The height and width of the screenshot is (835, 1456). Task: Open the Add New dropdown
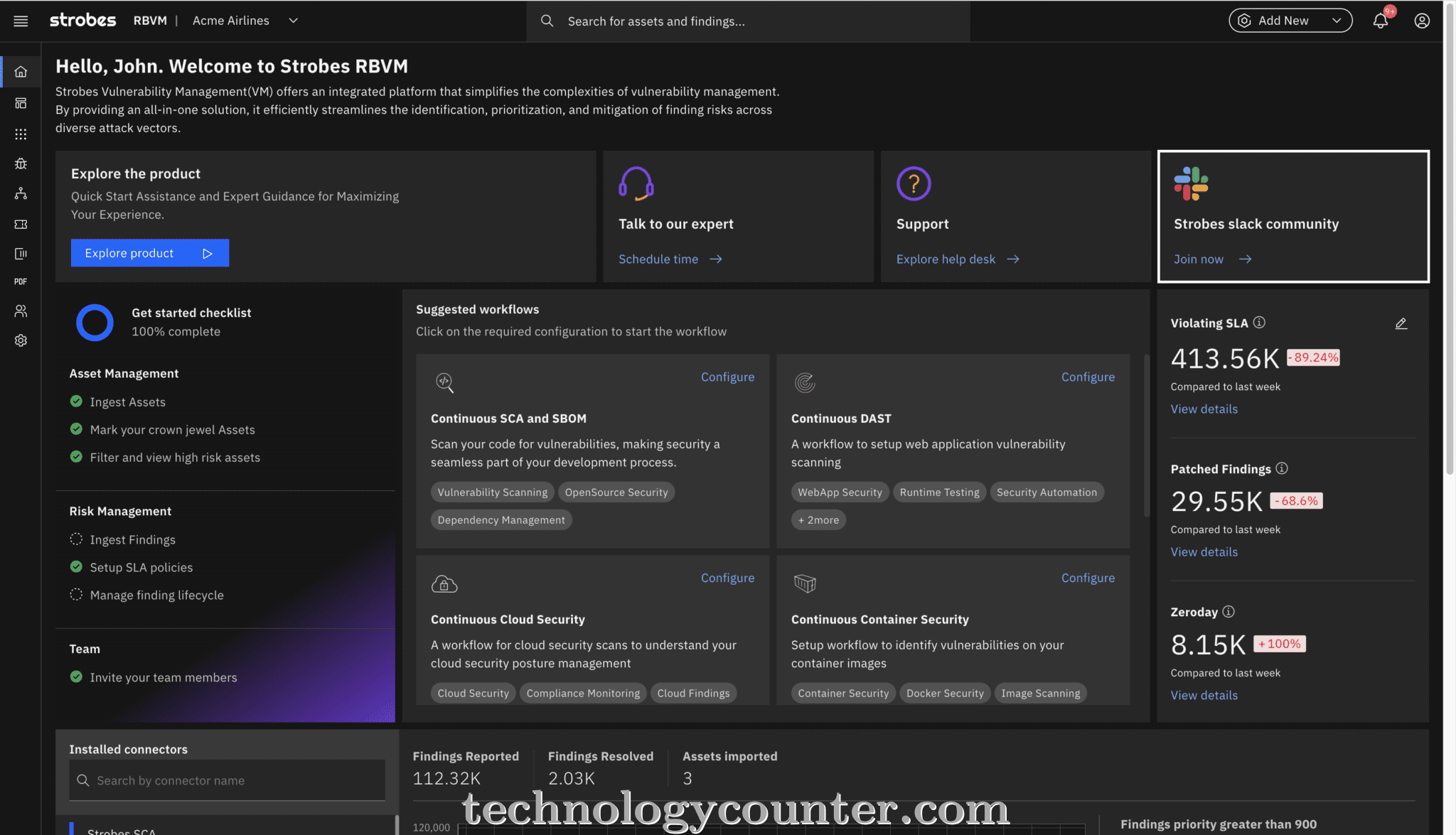tap(1290, 21)
